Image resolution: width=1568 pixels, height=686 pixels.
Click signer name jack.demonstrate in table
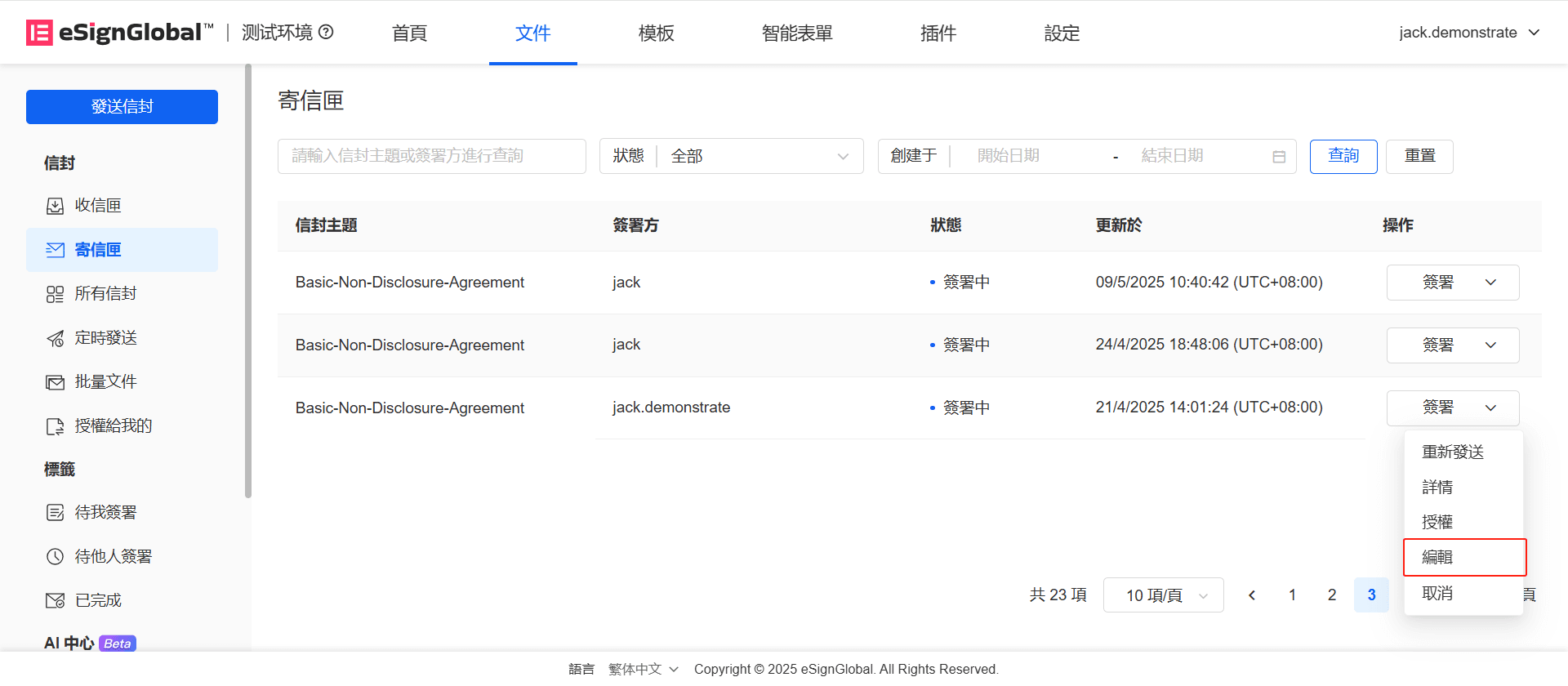click(671, 408)
